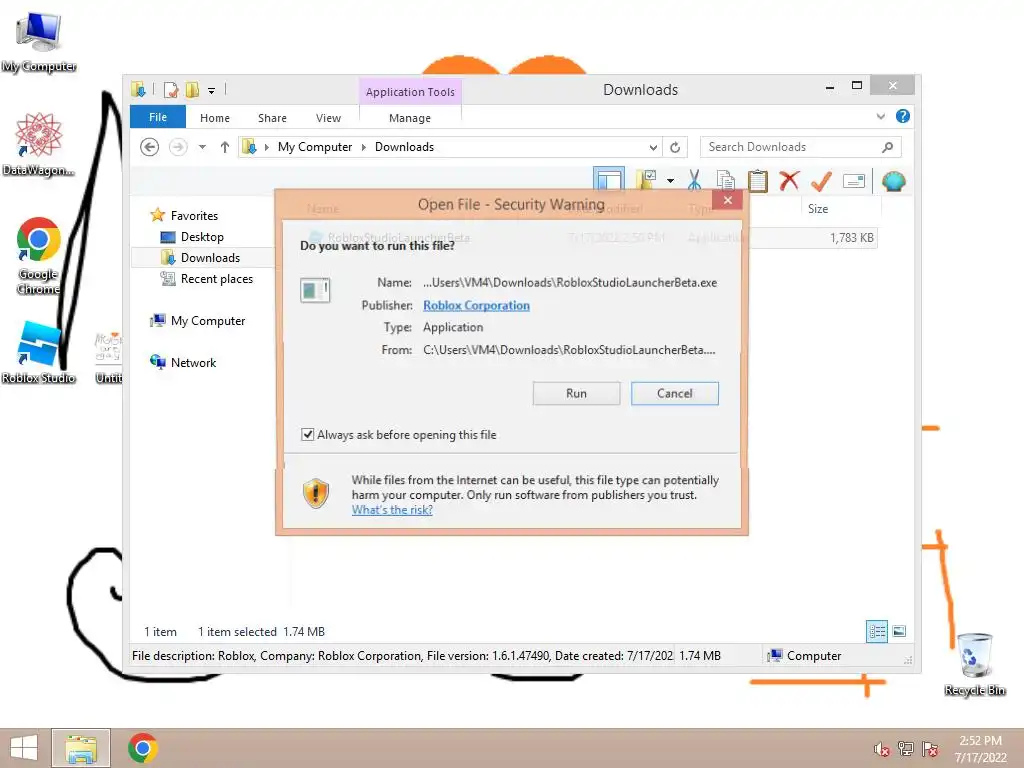
Task: Go back with the Back arrow
Action: point(150,147)
